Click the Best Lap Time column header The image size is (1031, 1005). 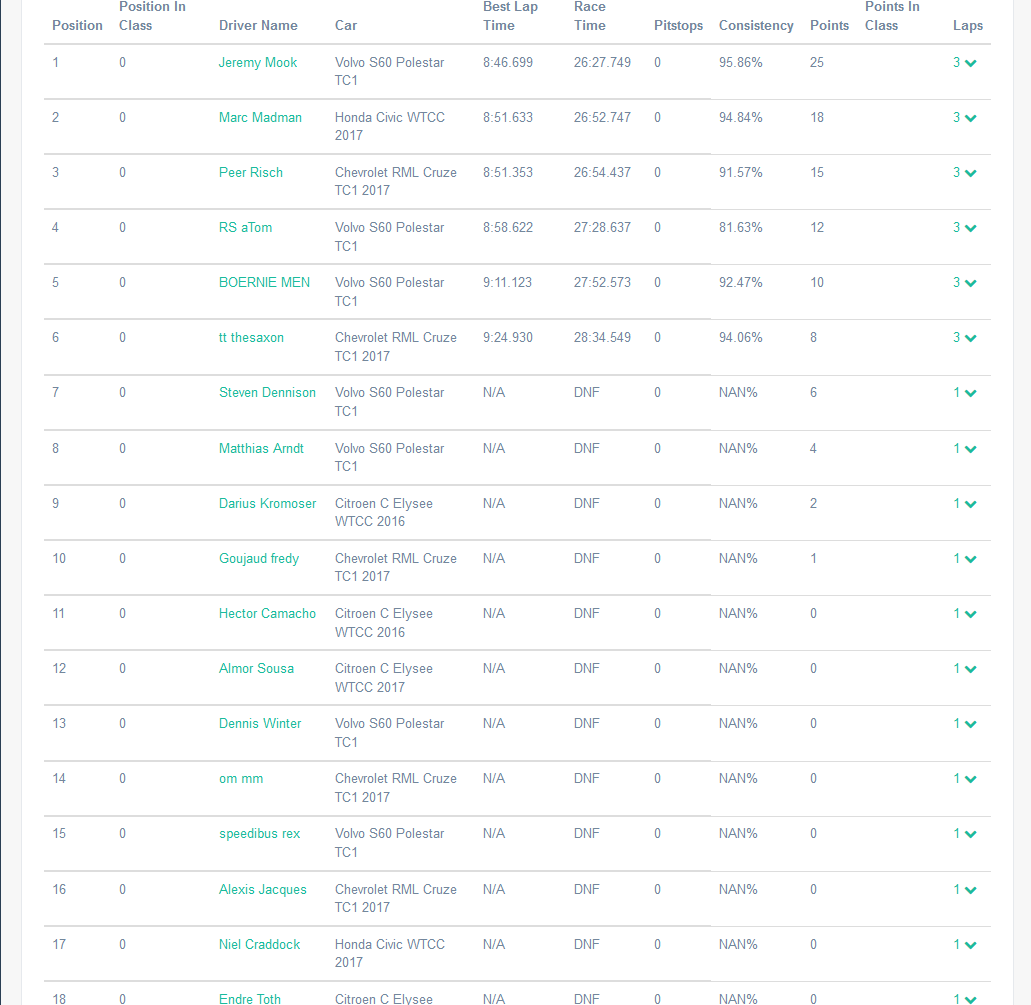510,16
